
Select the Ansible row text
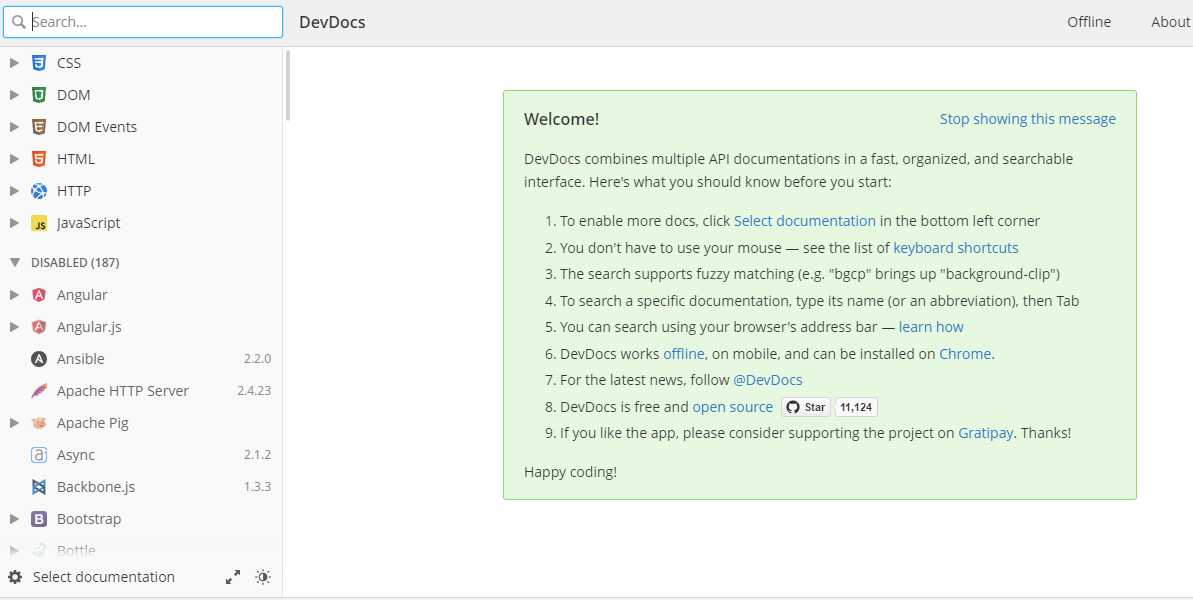click(81, 359)
